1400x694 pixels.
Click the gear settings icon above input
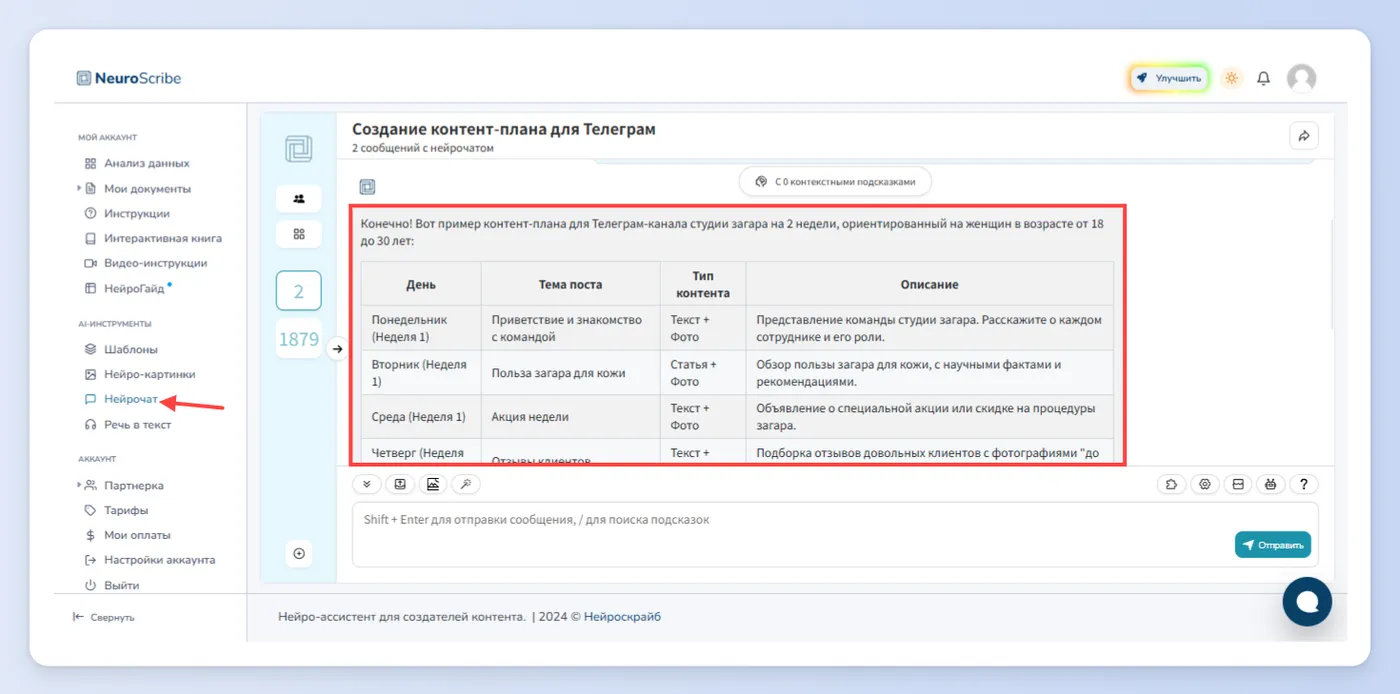coord(1205,484)
